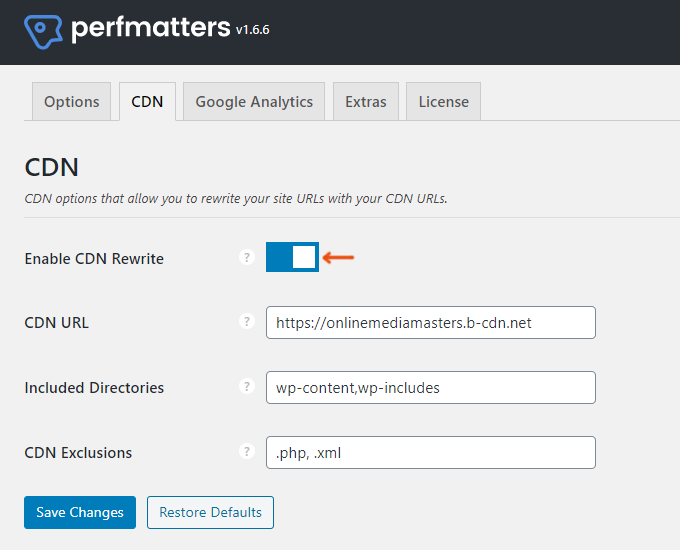Show help icon for Included Directories

point(247,386)
